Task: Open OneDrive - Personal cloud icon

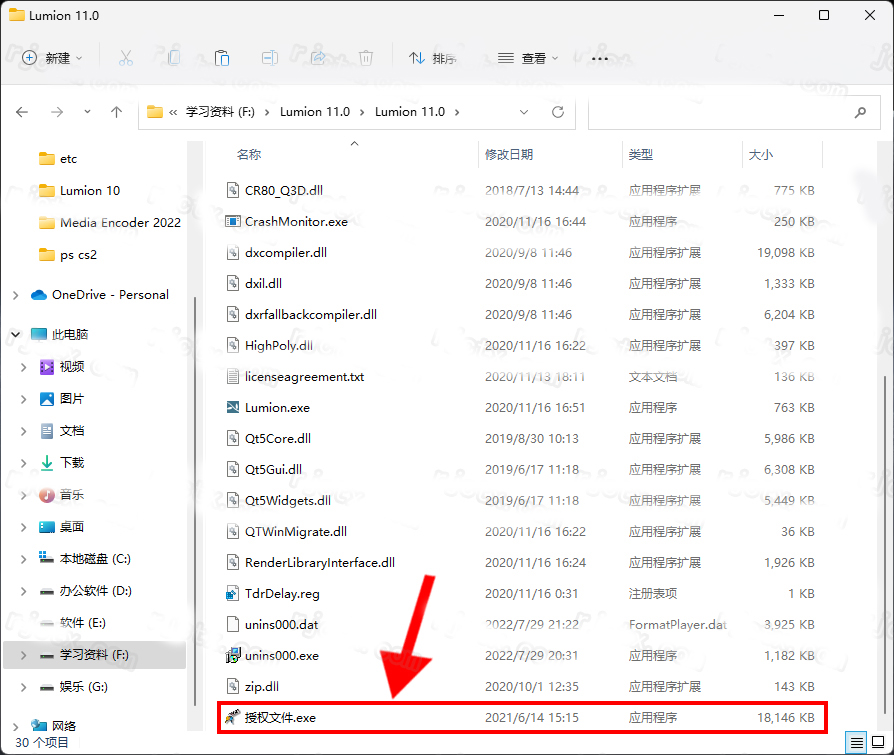Action: click(x=39, y=295)
